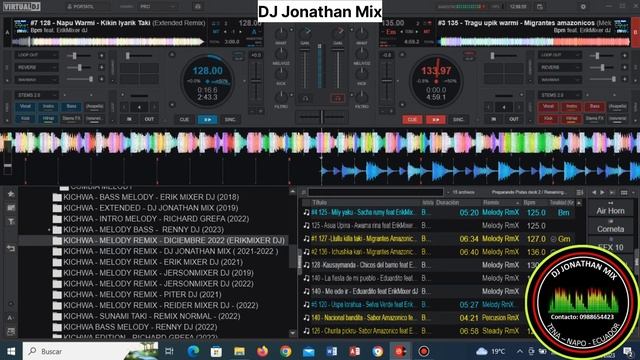Image resolution: width=640 pixels, height=360 pixels.
Task: Open Microsoft Word from the taskbar
Action: coord(331,351)
